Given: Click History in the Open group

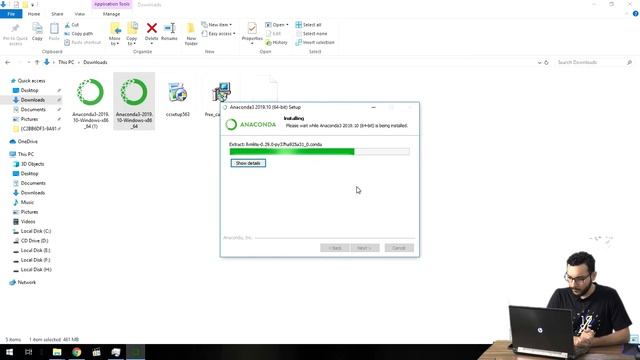Looking at the screenshot, I should click(276, 42).
